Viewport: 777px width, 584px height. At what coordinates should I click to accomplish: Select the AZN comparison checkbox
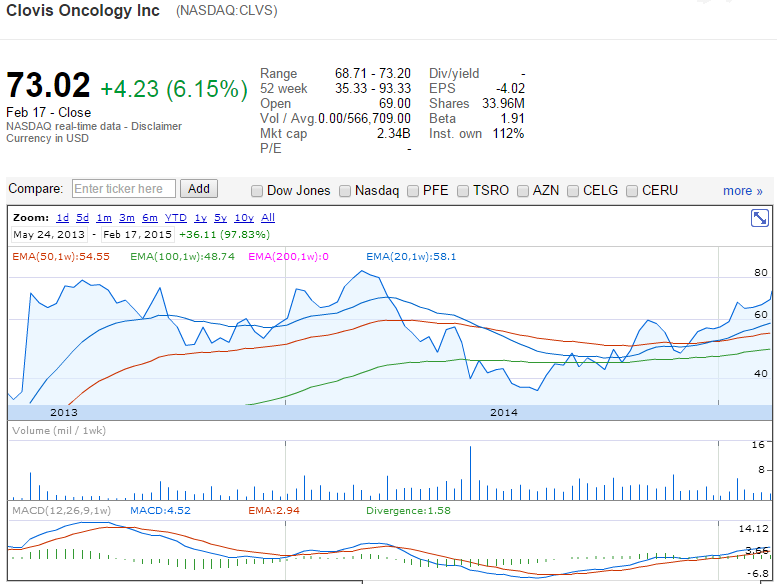(523, 191)
